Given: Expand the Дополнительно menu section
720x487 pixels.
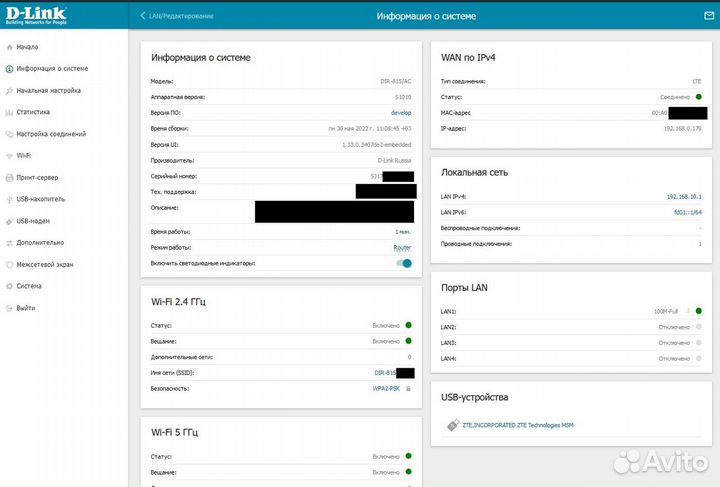Looking at the screenshot, I should click(x=40, y=242).
